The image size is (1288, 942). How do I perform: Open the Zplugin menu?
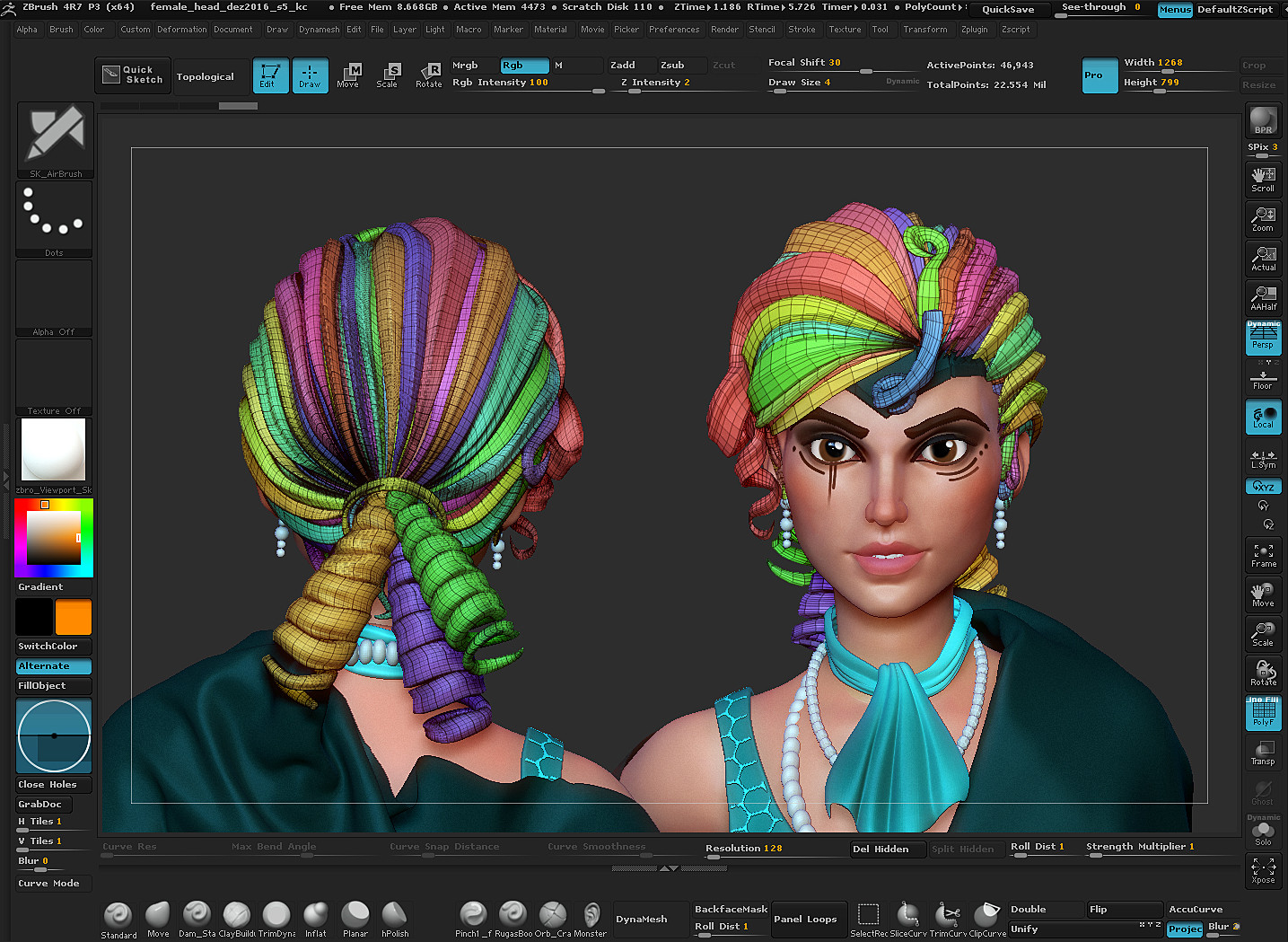coord(974,30)
